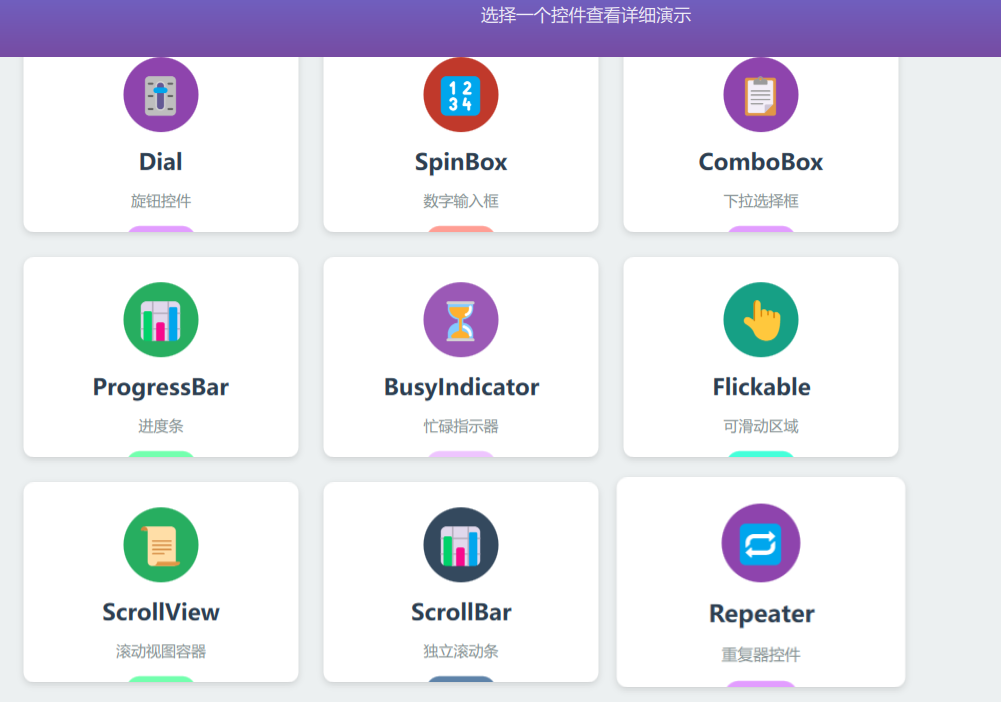Click the text 数字输入框

pyautogui.click(x=461, y=201)
